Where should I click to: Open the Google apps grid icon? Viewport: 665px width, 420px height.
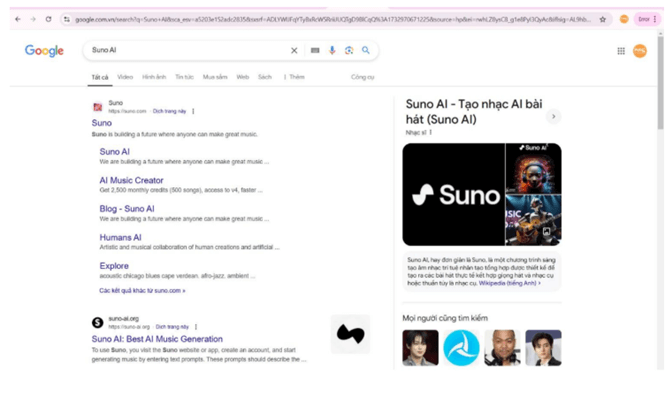[x=621, y=51]
